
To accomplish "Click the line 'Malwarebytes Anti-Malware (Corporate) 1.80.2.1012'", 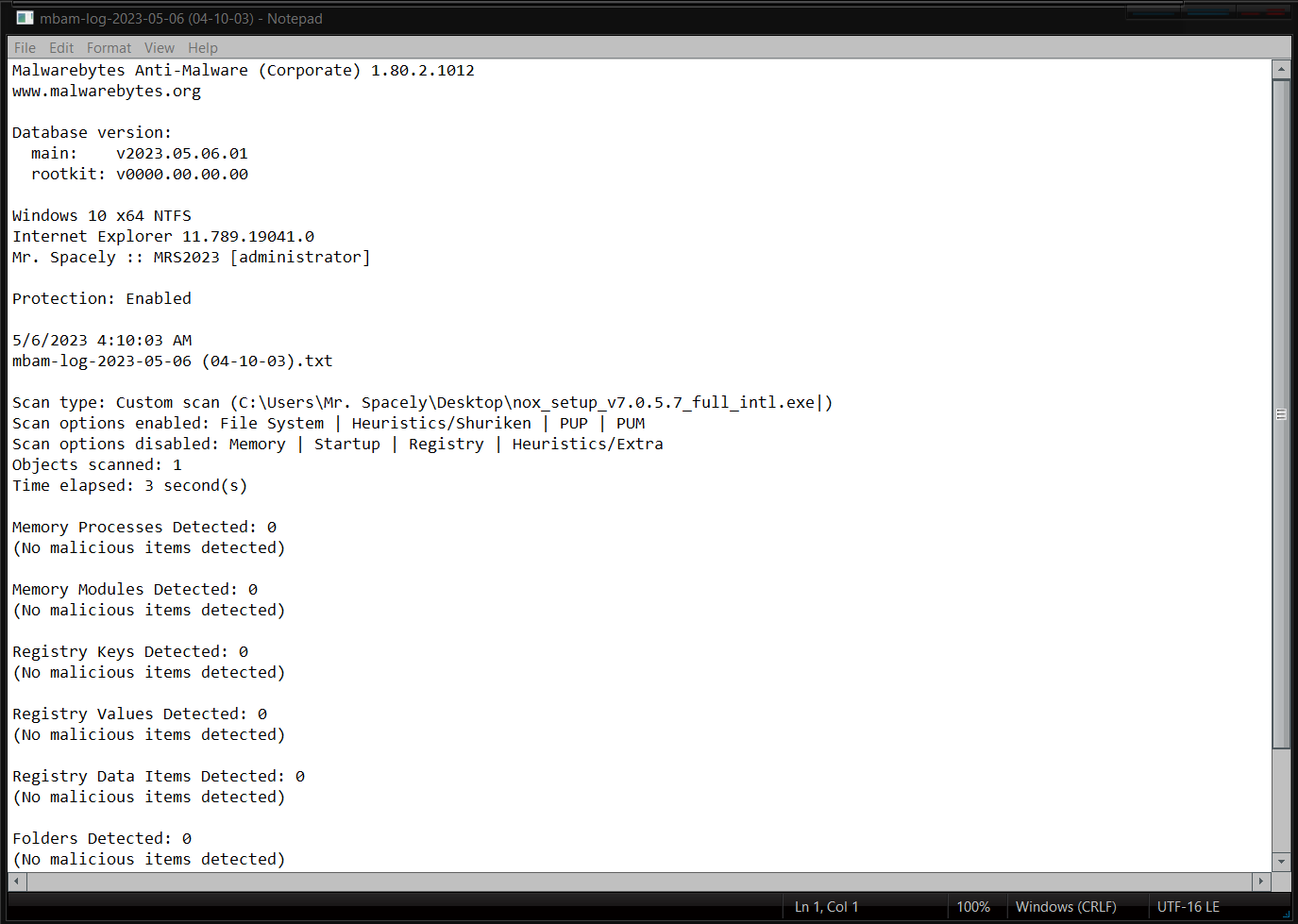I will click(x=244, y=71).
